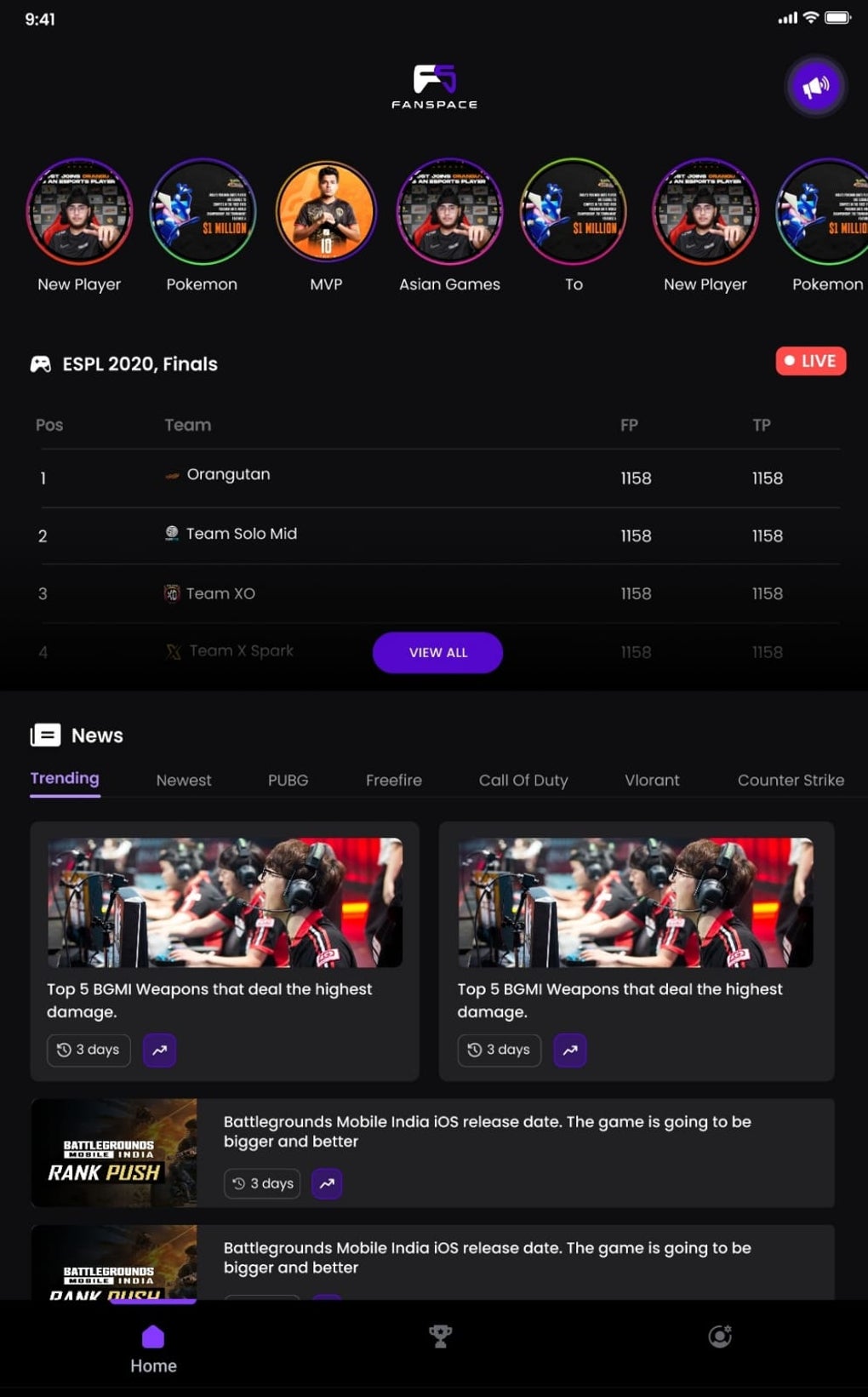
Task: Open the MVP story circle
Action: 326,212
